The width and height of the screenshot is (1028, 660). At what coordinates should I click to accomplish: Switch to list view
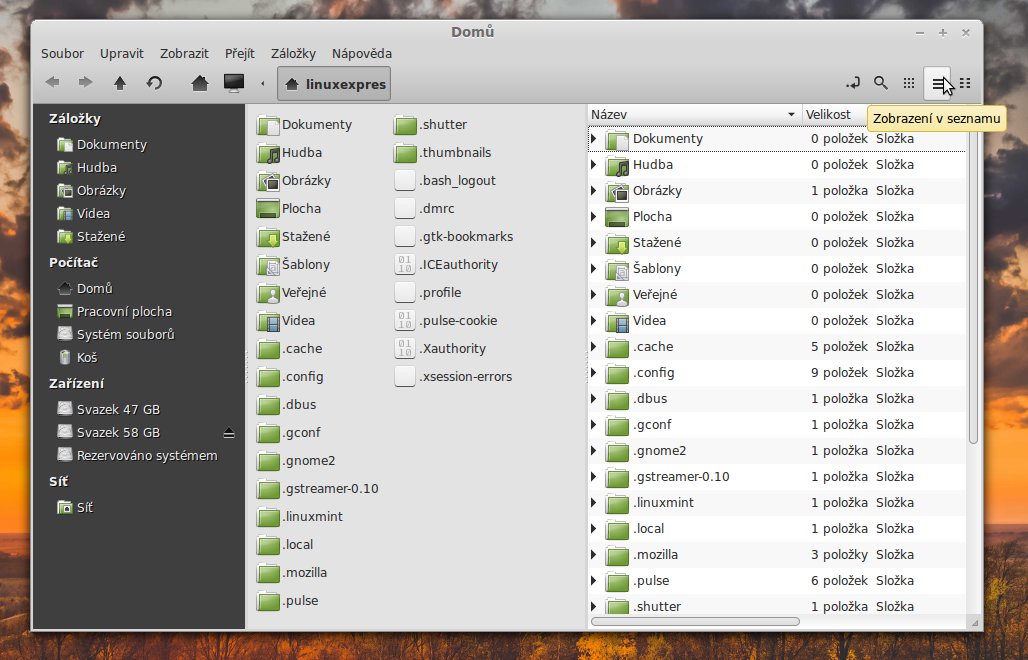pyautogui.click(x=938, y=83)
